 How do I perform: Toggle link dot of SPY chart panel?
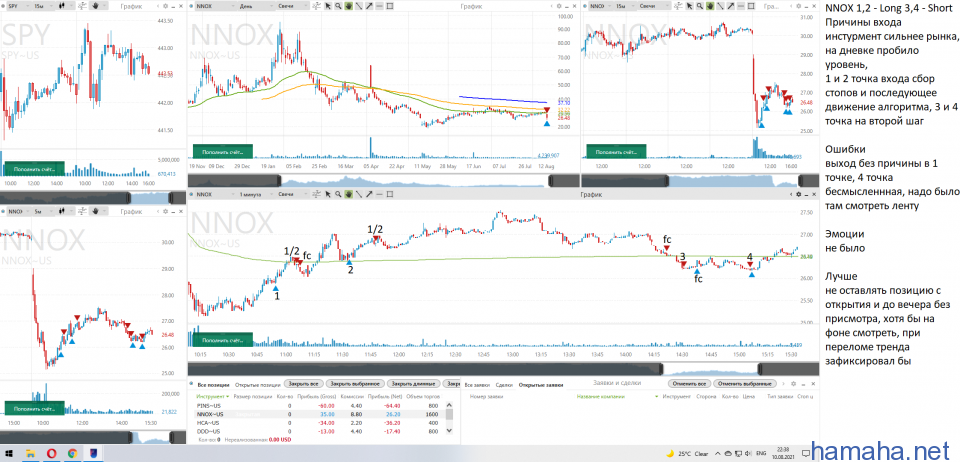(x=3, y=6)
